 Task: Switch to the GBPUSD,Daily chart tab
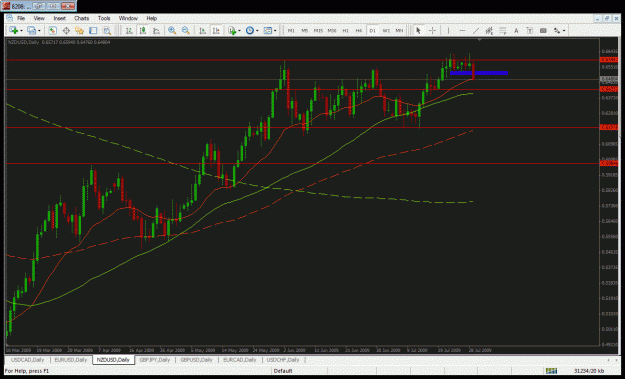click(x=197, y=360)
